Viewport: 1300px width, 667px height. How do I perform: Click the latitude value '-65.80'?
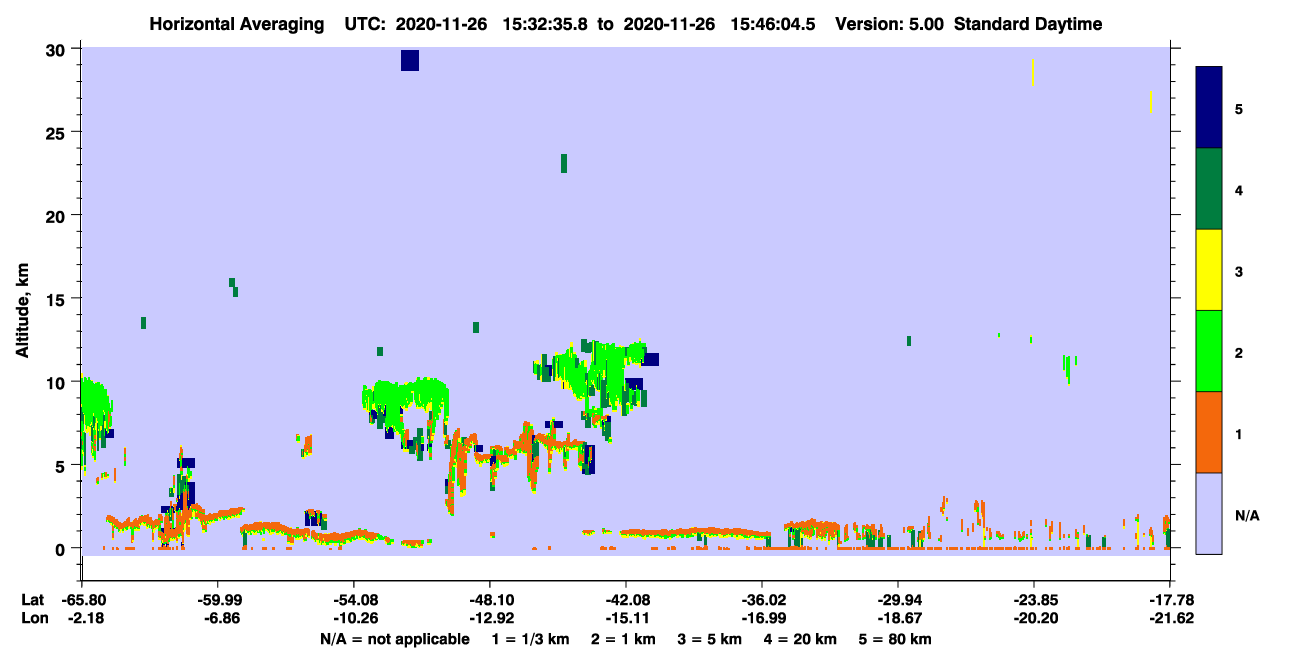82,600
